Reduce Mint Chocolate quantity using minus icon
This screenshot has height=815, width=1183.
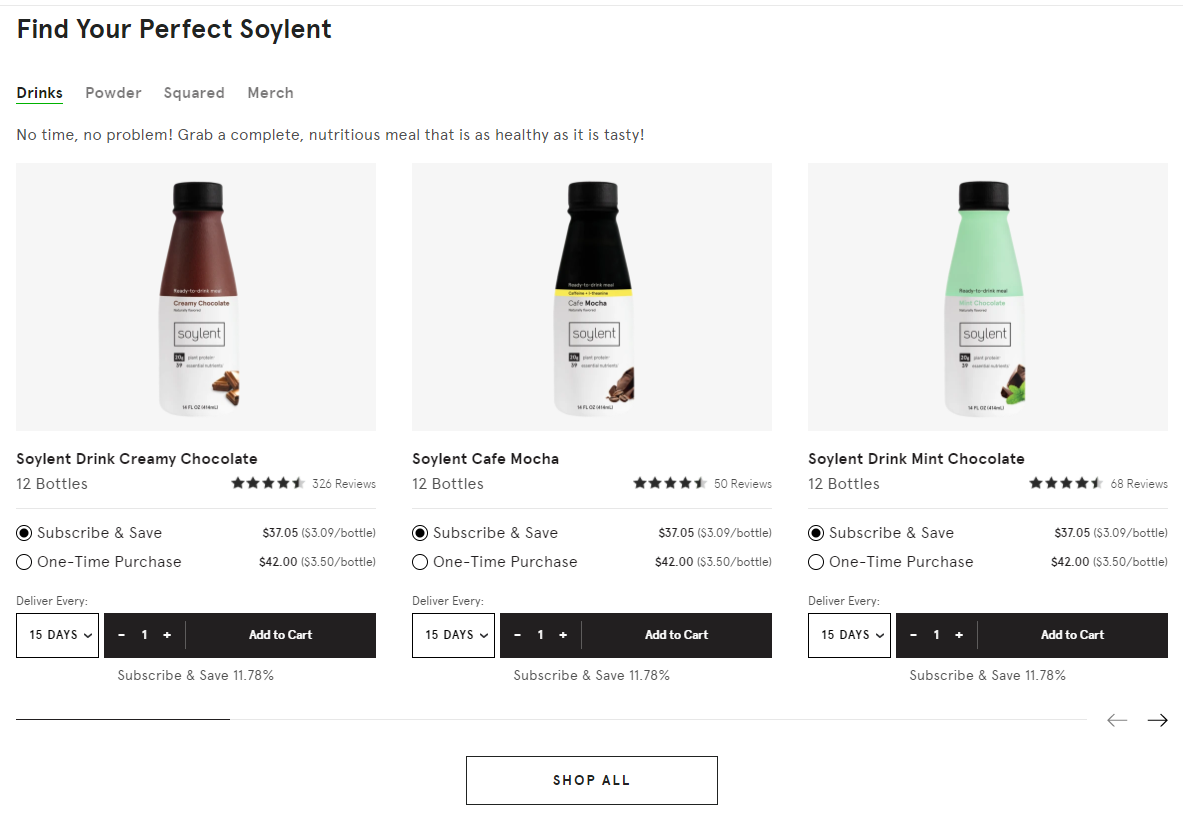click(914, 635)
